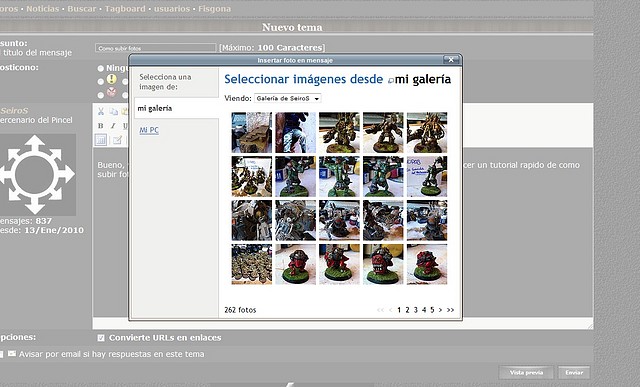
Task: Go to gallery page 5
Action: 432,310
